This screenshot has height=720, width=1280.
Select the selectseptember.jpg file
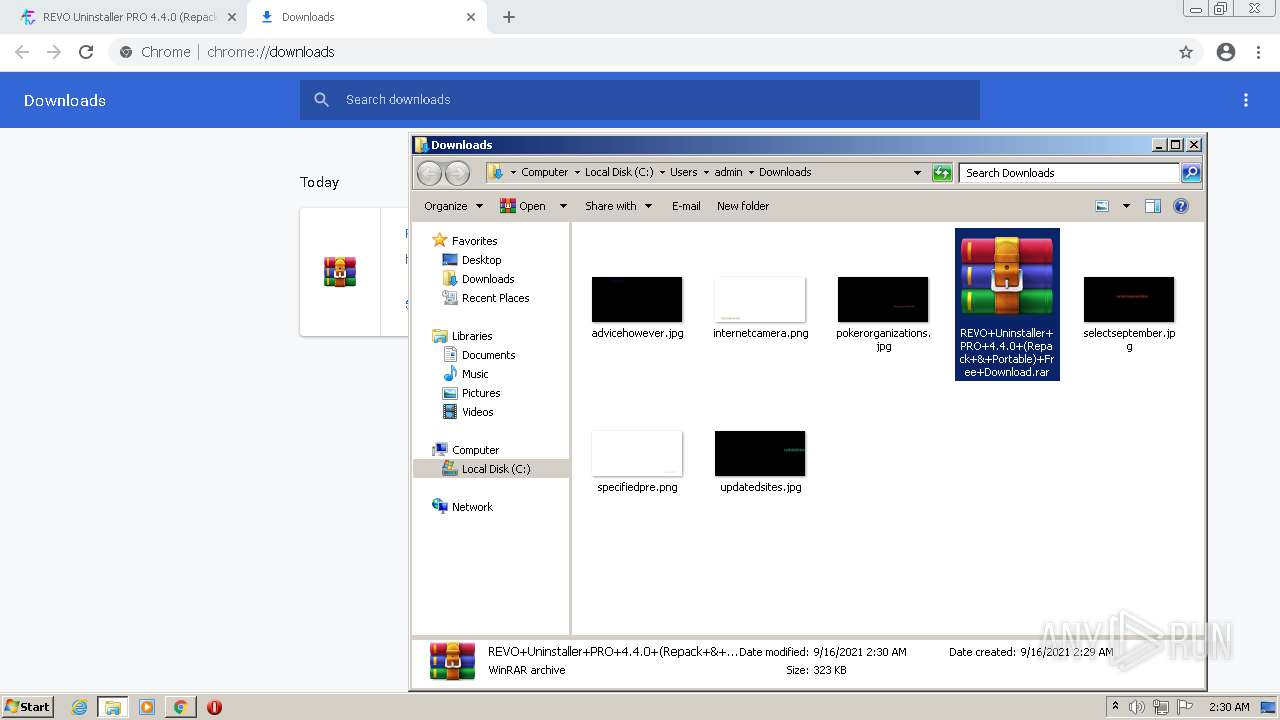(x=1129, y=314)
